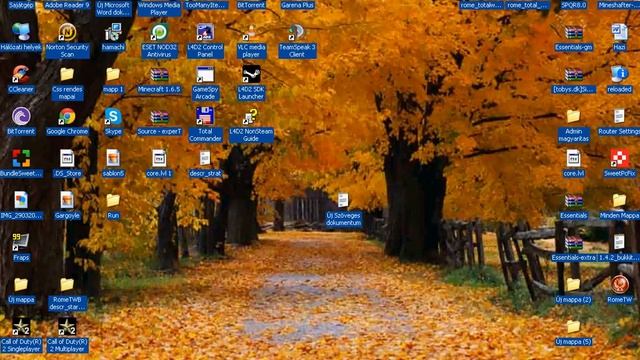Open the Router Settings file

620,117
